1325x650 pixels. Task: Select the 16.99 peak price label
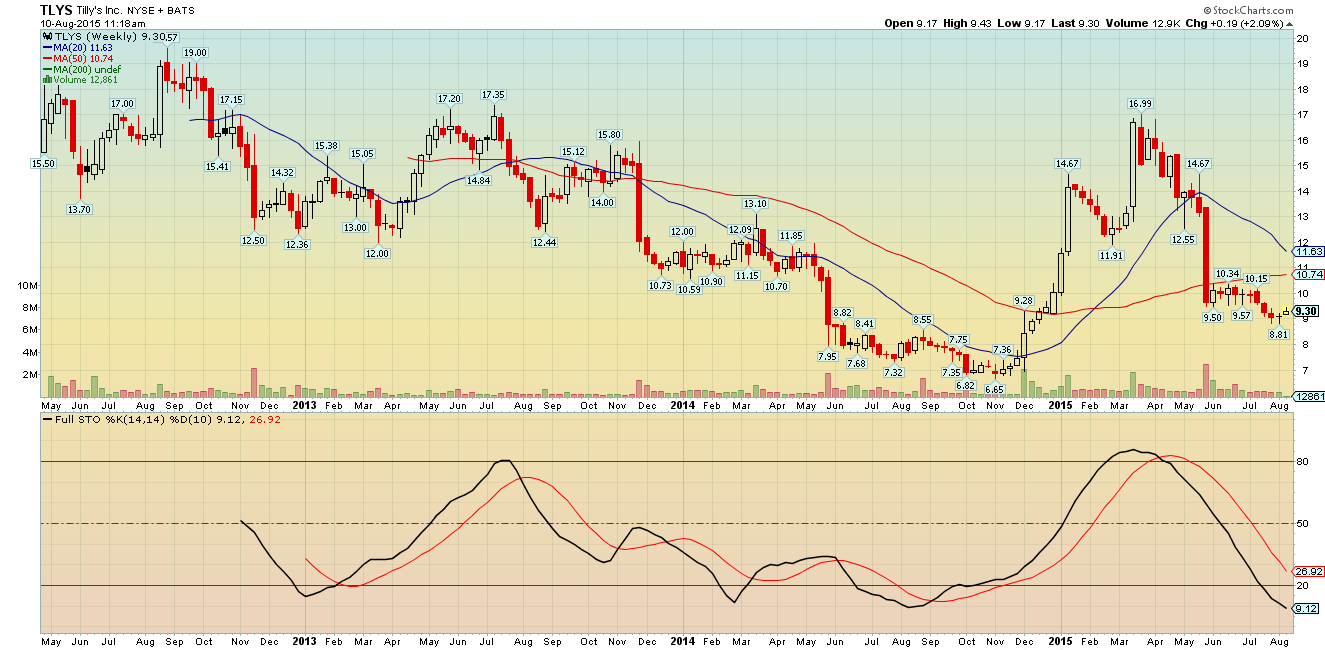pyautogui.click(x=1142, y=103)
